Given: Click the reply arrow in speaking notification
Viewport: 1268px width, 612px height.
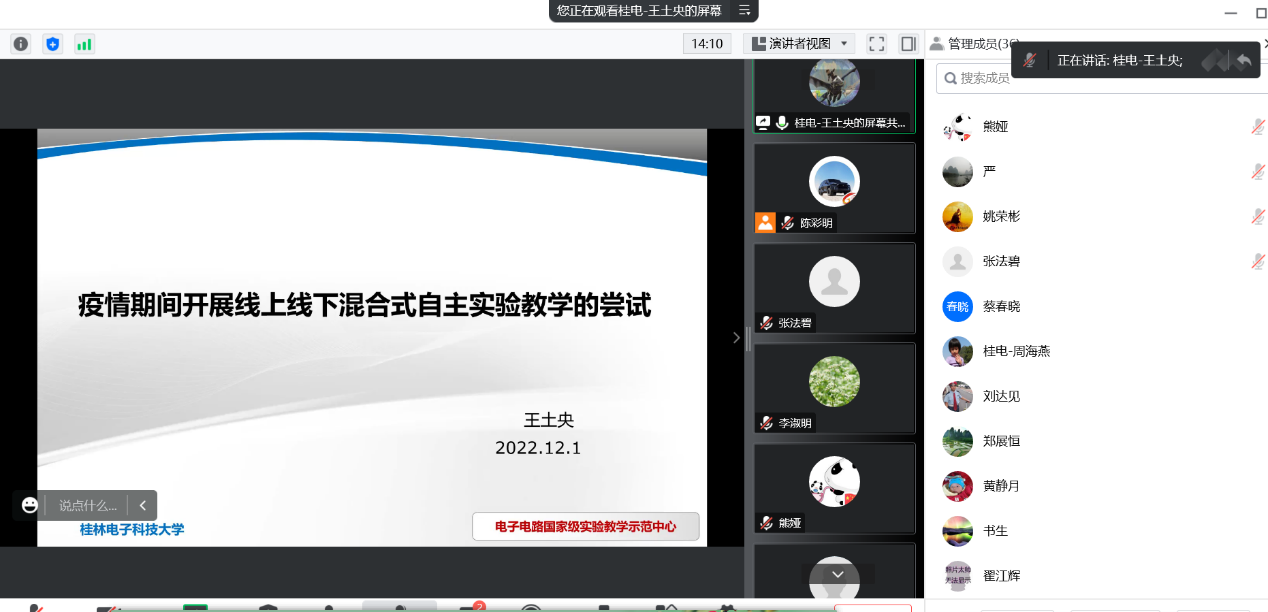Looking at the screenshot, I should [1244, 60].
